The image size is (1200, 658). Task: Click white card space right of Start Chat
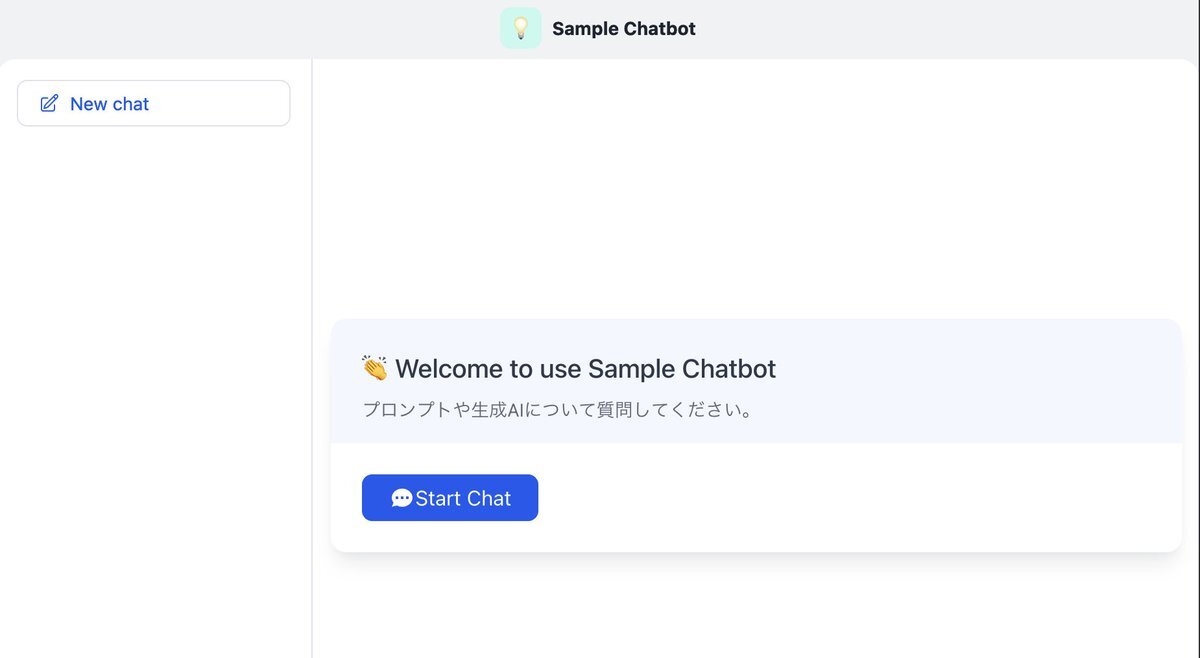click(x=850, y=498)
